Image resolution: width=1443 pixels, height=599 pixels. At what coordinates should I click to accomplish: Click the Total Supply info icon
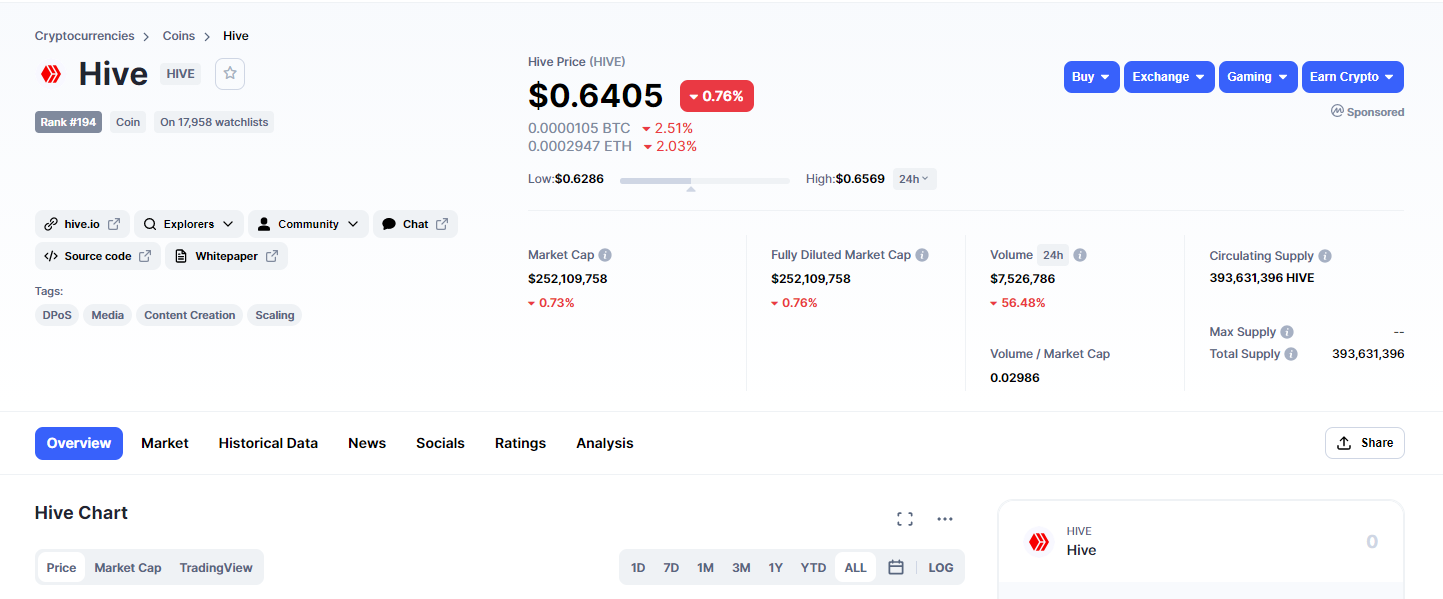click(x=1291, y=354)
